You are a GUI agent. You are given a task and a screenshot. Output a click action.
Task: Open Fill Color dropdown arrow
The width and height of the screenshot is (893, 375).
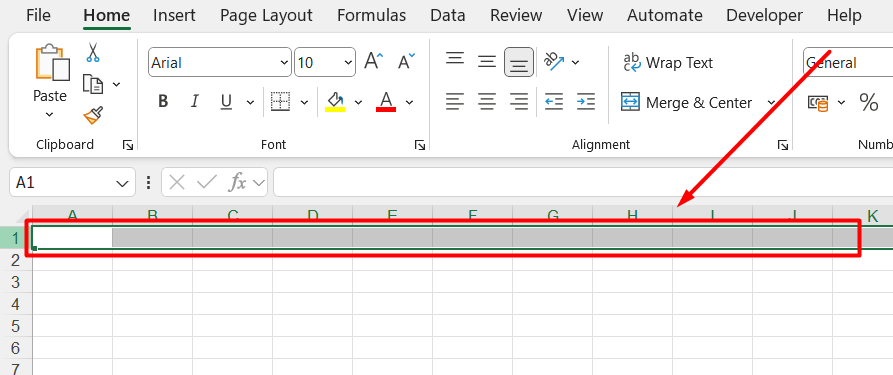[x=358, y=103]
